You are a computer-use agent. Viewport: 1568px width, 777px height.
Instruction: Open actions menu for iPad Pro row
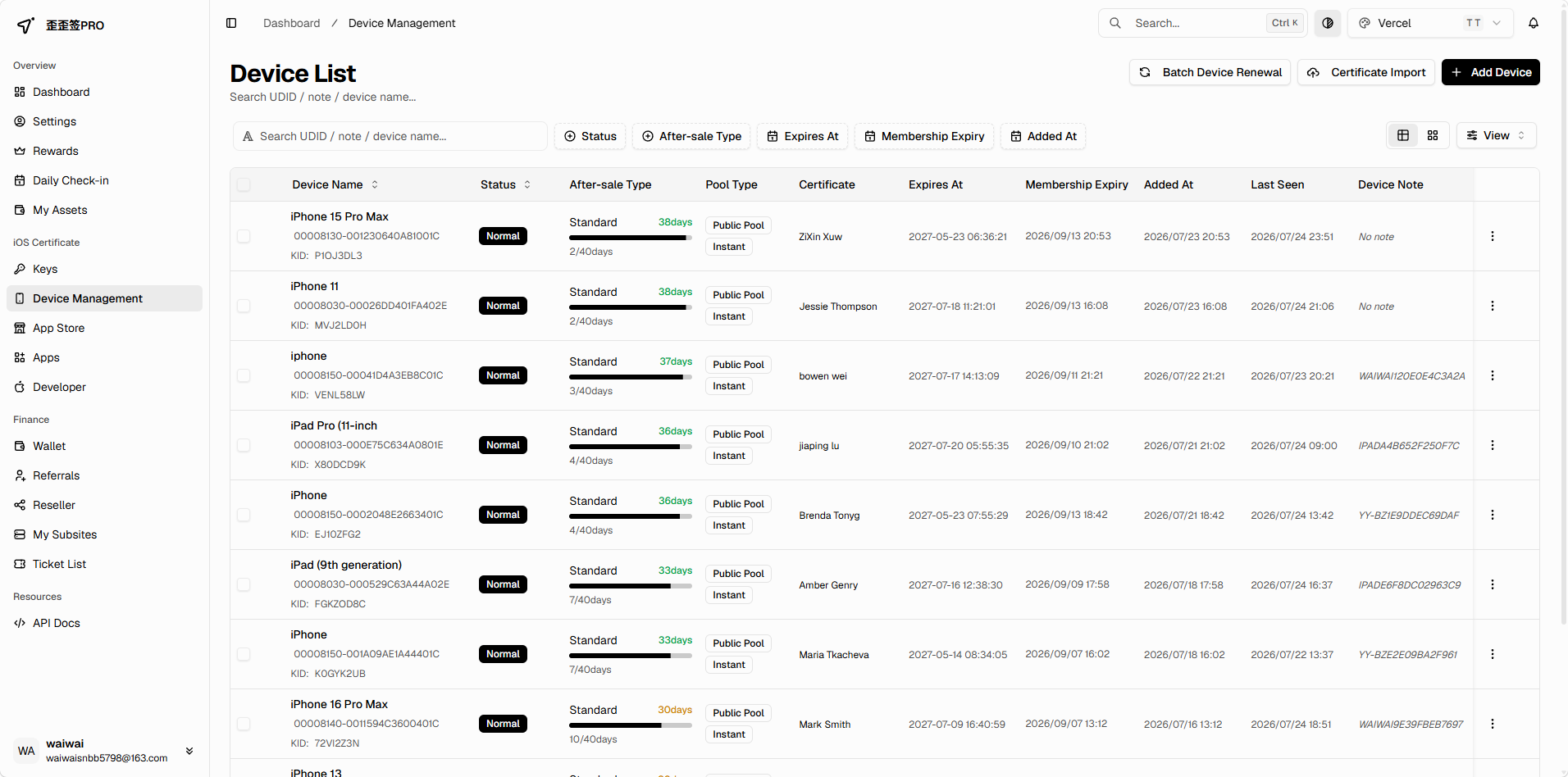tap(1493, 445)
